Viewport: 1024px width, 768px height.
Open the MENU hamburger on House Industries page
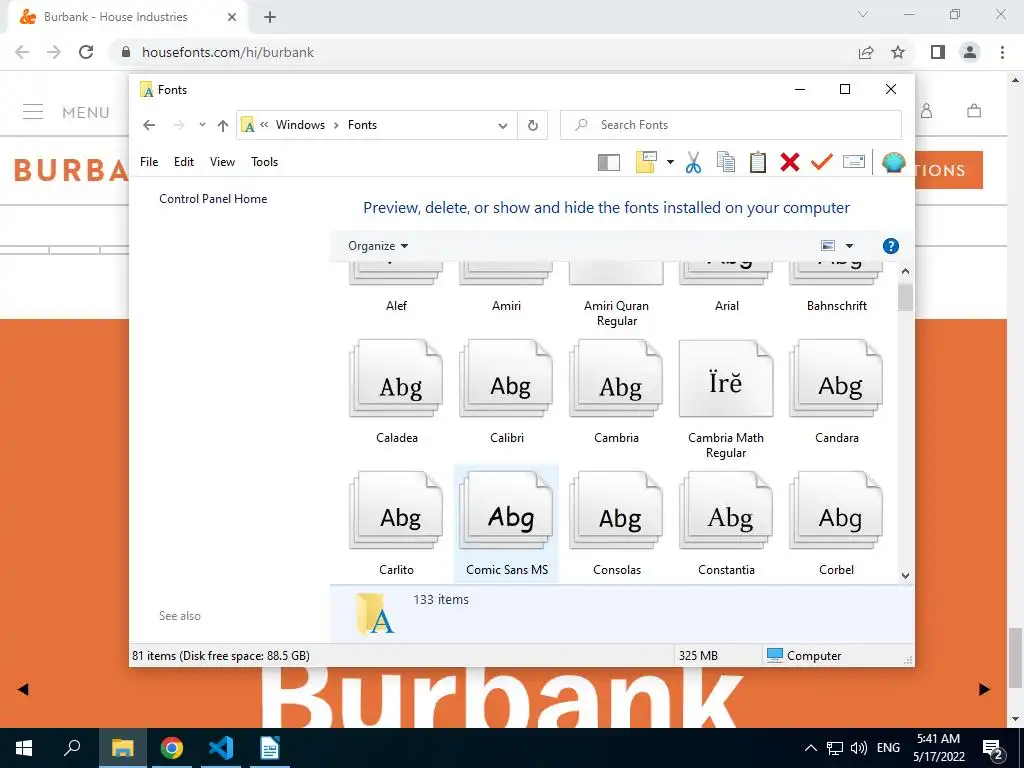click(33, 112)
